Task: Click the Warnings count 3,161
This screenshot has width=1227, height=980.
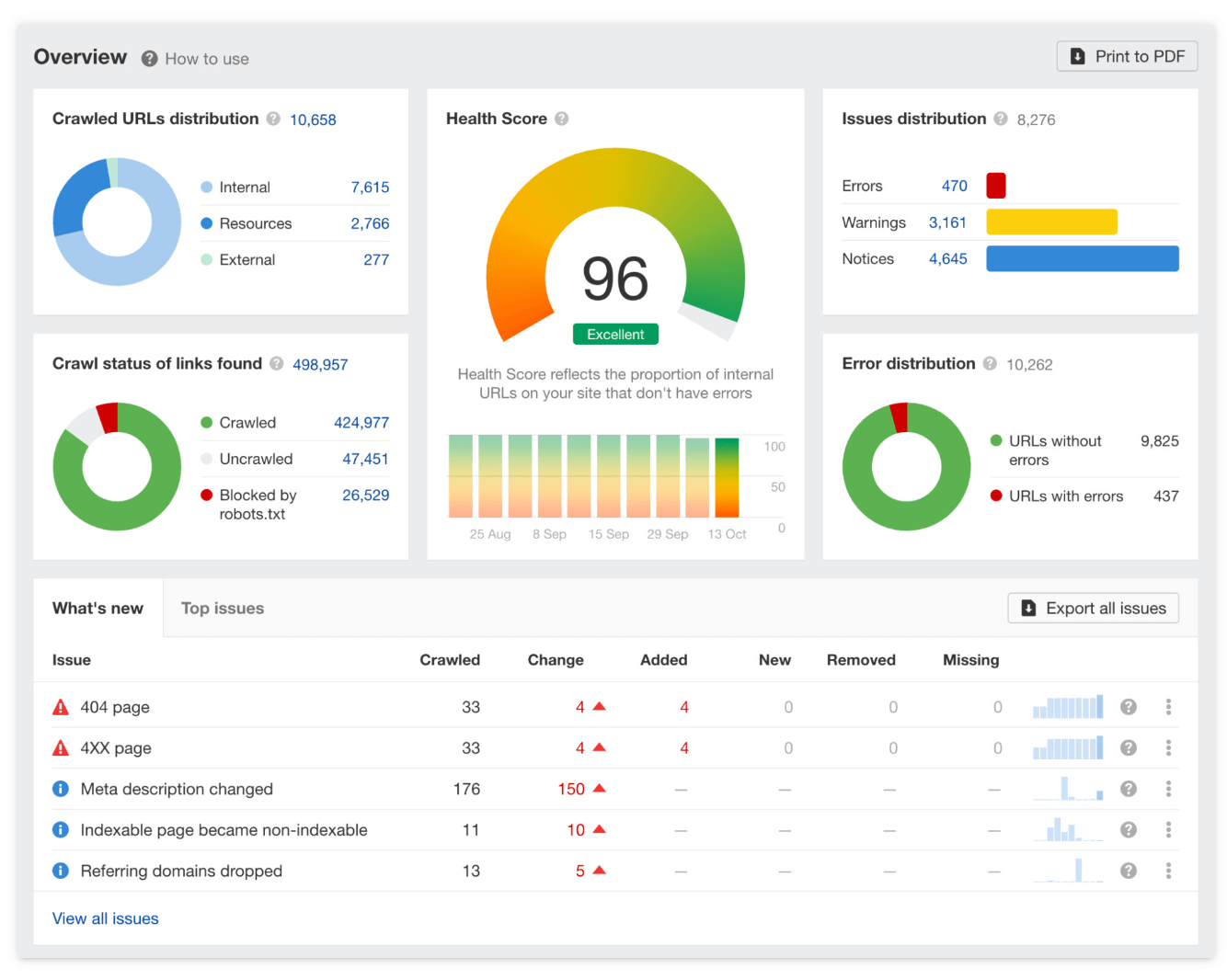Action: [x=947, y=222]
